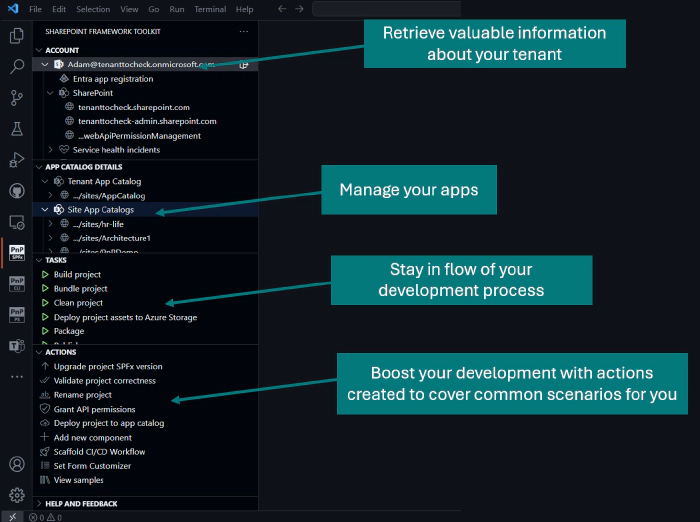Open Source Control view icon

tap(16, 98)
